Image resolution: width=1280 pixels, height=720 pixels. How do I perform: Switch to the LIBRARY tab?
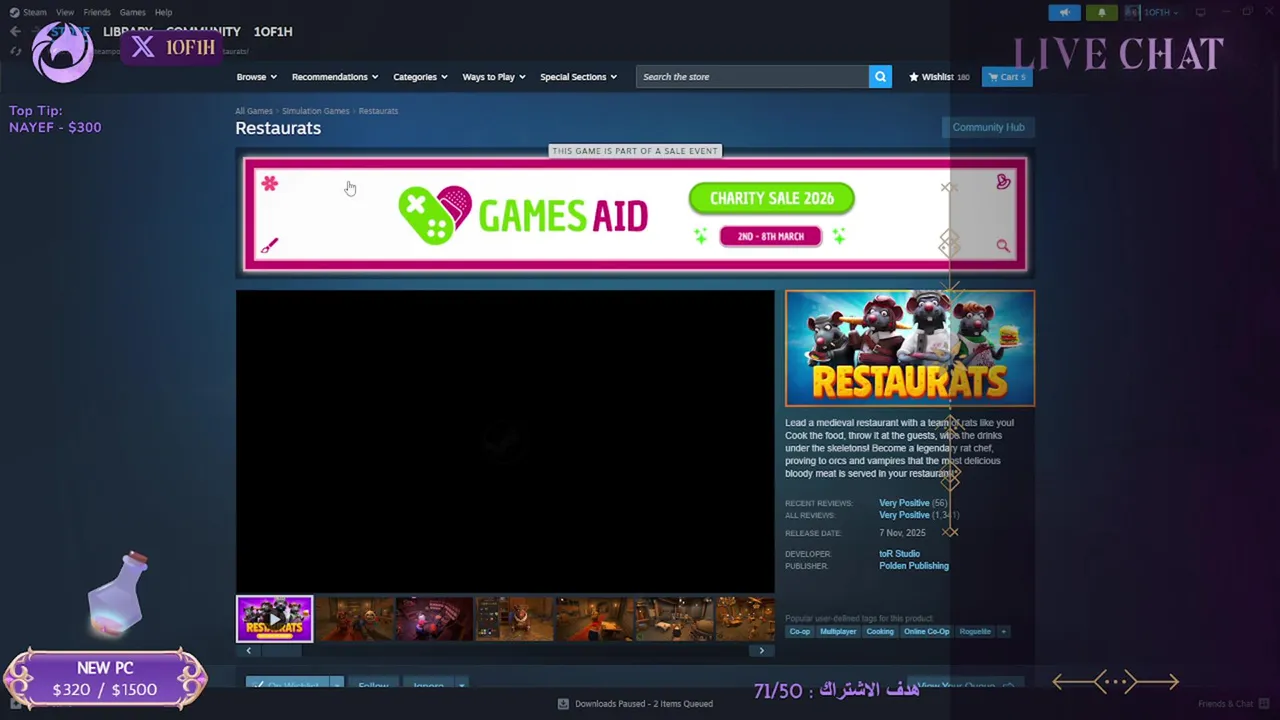[x=127, y=32]
